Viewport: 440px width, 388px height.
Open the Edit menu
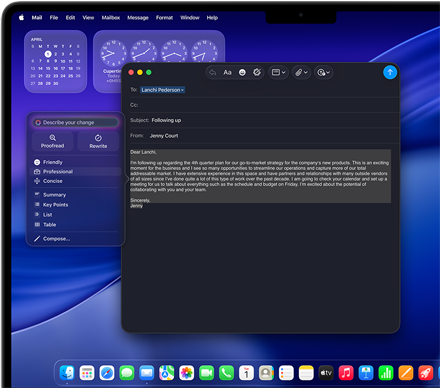click(70, 18)
